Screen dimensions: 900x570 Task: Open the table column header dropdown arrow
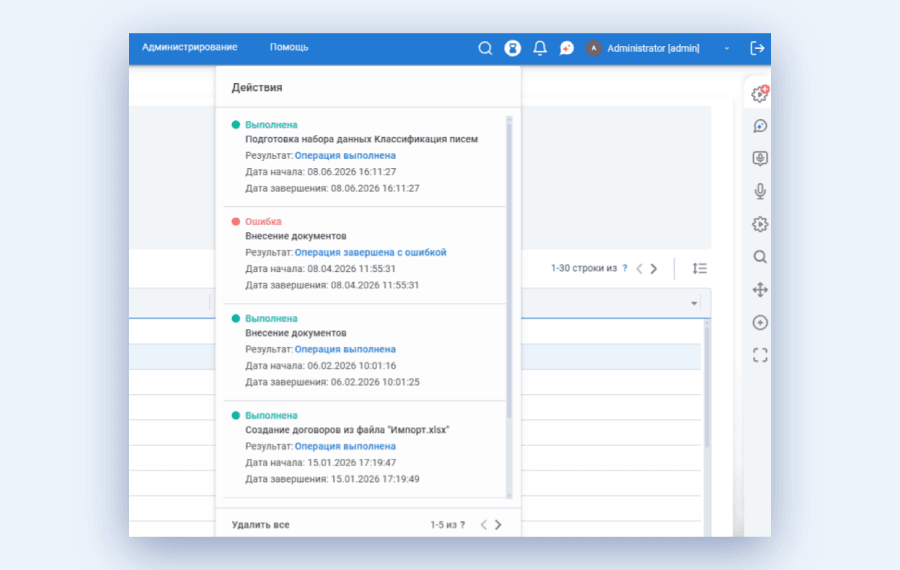pos(694,303)
